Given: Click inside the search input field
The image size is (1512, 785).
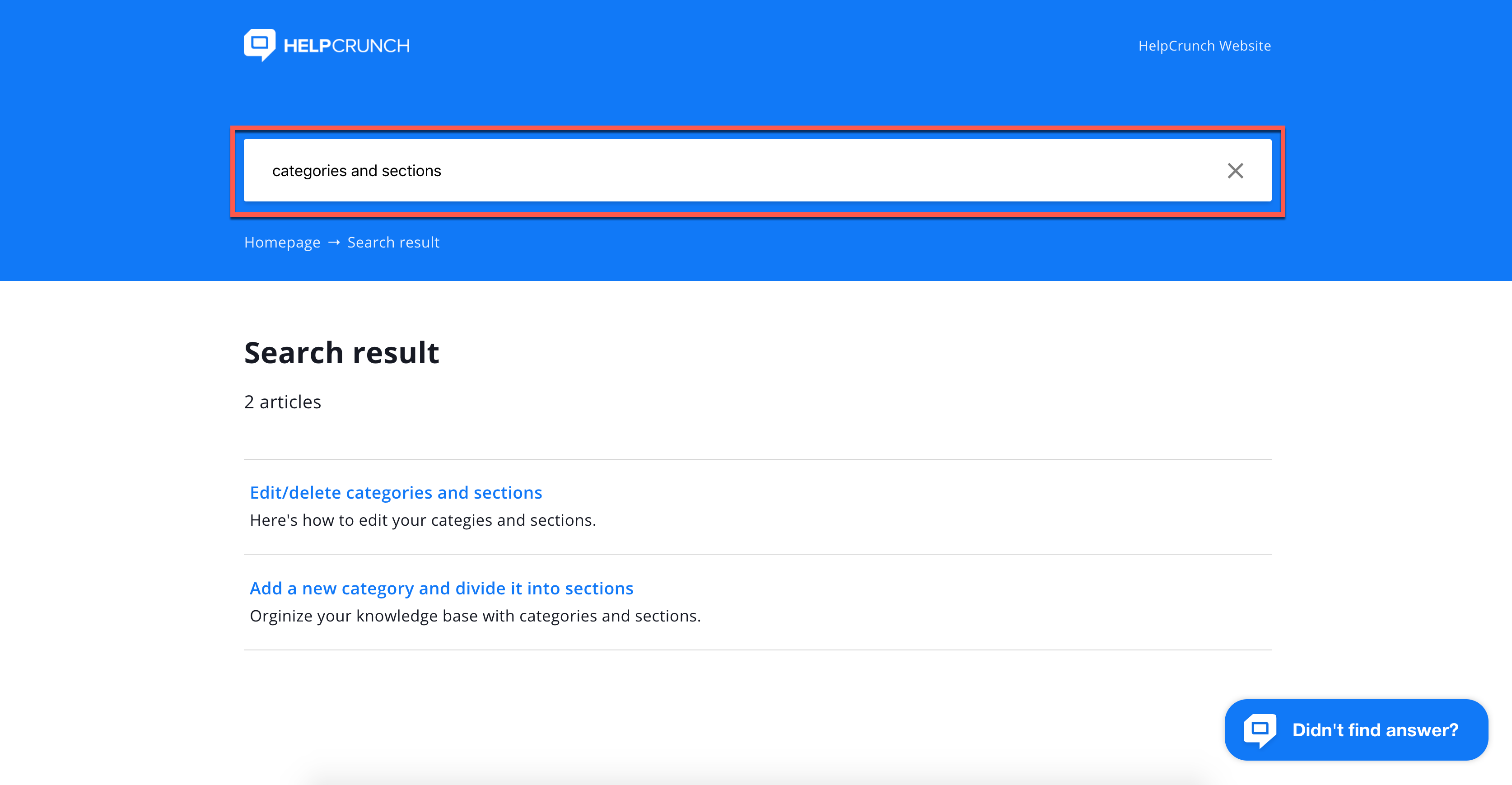Looking at the screenshot, I should (705, 170).
